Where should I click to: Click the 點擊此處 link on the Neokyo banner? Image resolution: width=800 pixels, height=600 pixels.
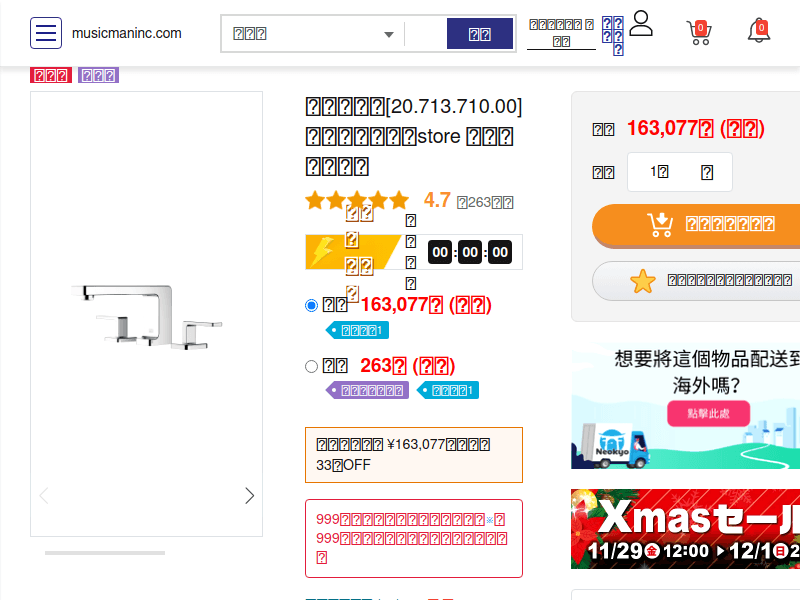tap(707, 414)
